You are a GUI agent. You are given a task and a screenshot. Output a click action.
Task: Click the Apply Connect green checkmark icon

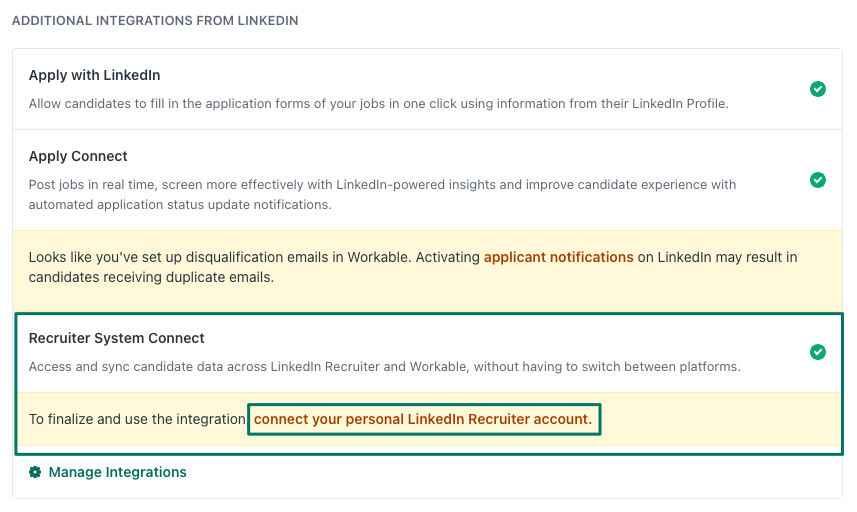tap(818, 180)
